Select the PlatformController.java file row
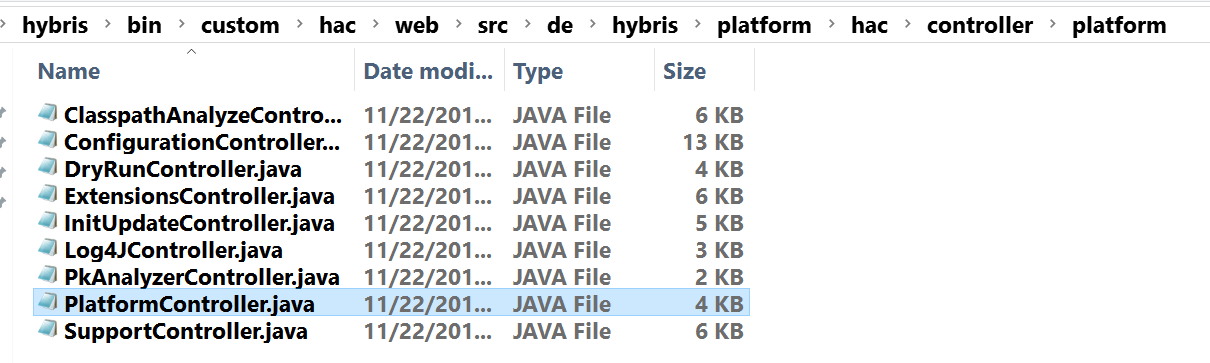The height and width of the screenshot is (363, 1210). 391,304
